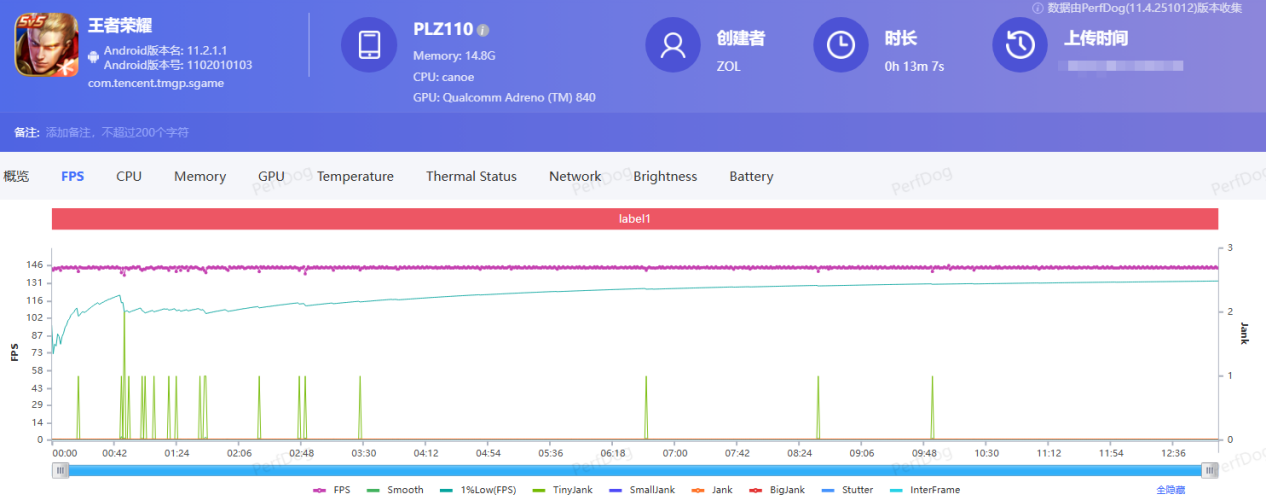Click the duration clock icon
The height and width of the screenshot is (500, 1266).
(x=841, y=45)
